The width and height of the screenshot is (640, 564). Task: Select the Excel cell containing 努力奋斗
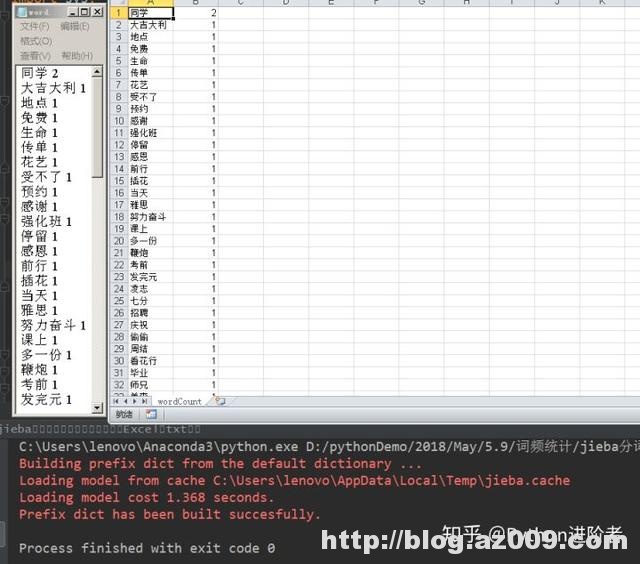tap(150, 217)
